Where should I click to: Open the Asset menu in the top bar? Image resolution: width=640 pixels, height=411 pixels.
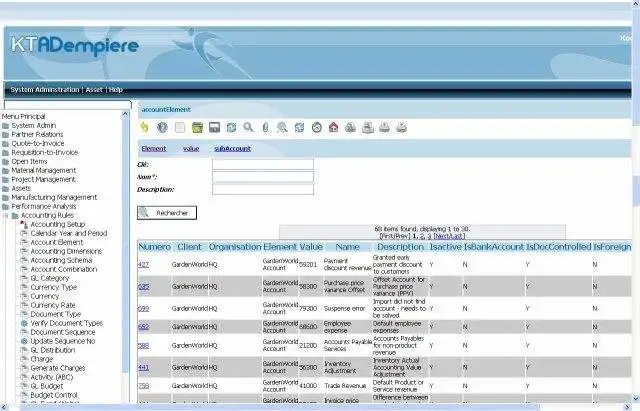[x=94, y=89]
